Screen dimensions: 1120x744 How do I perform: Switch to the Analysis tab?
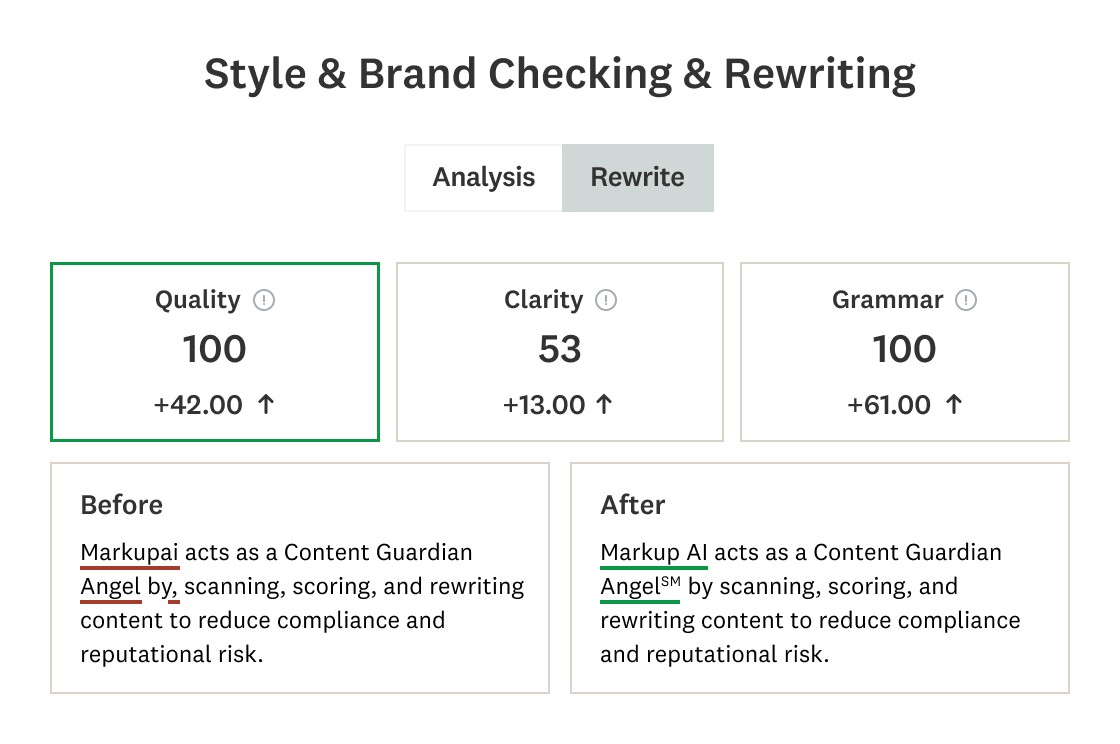[x=483, y=177]
